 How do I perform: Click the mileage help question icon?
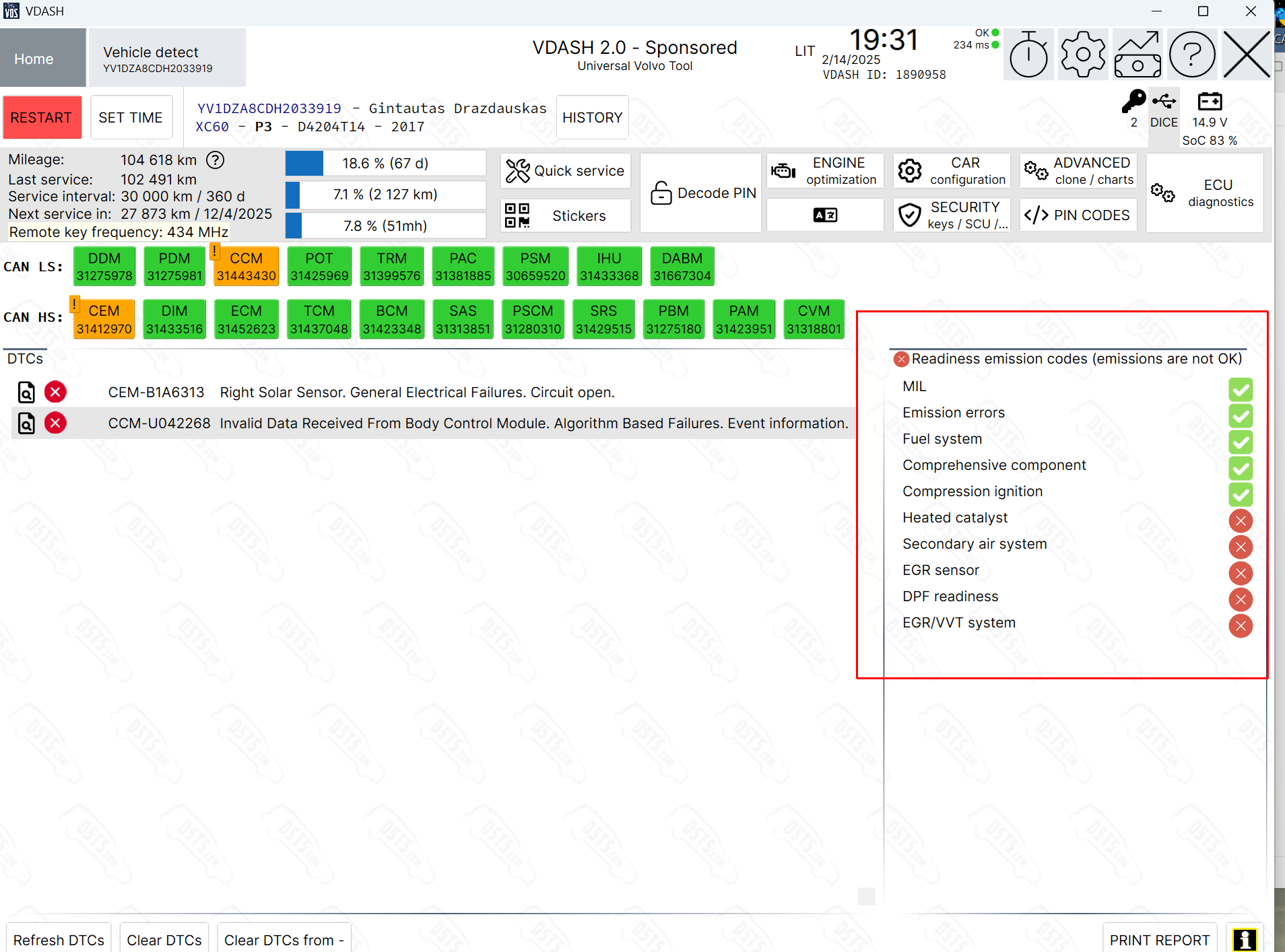click(215, 160)
